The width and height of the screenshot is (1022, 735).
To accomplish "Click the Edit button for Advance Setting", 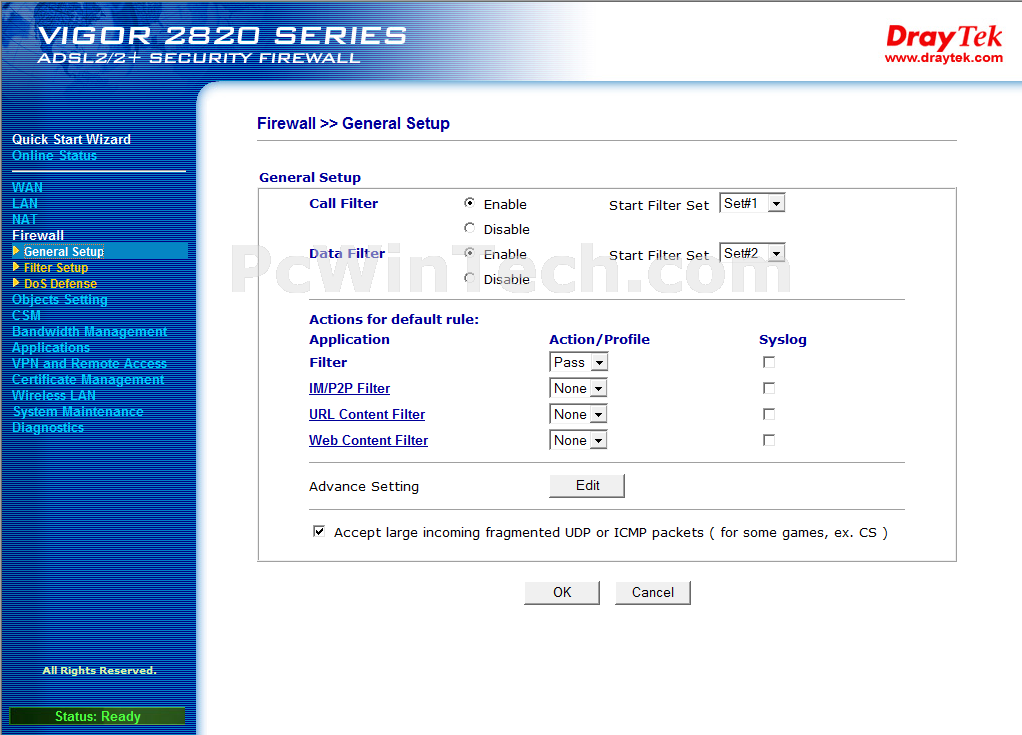I will click(587, 485).
